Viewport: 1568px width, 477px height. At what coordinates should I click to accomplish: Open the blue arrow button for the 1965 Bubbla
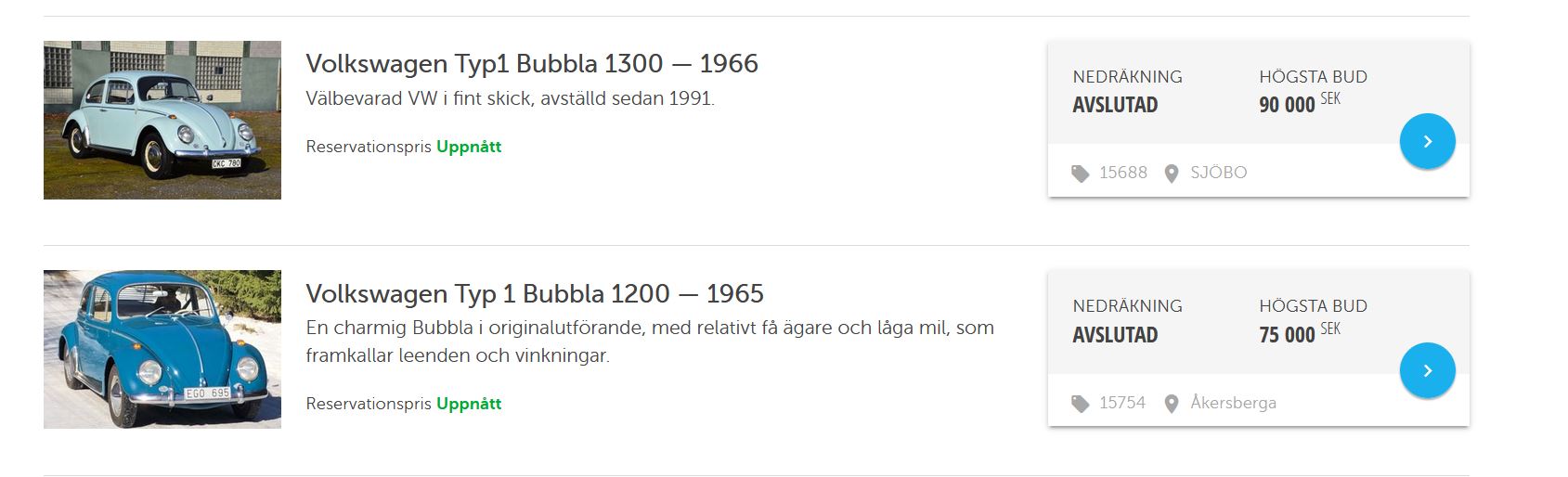[x=1427, y=370]
